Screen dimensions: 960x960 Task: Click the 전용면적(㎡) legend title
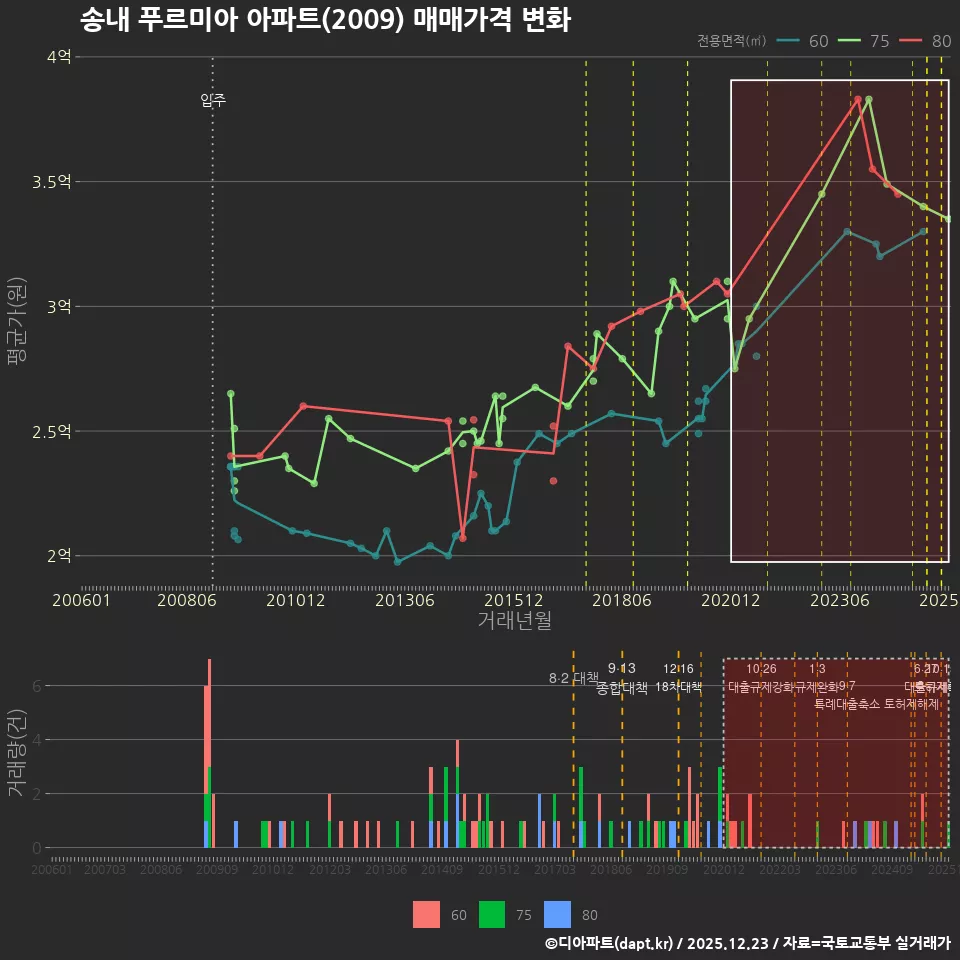point(732,41)
